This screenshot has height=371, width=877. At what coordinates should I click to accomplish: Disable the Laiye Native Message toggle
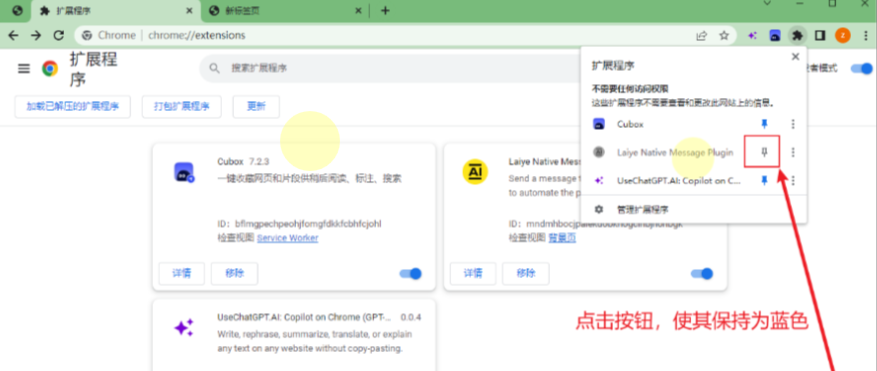click(x=702, y=274)
